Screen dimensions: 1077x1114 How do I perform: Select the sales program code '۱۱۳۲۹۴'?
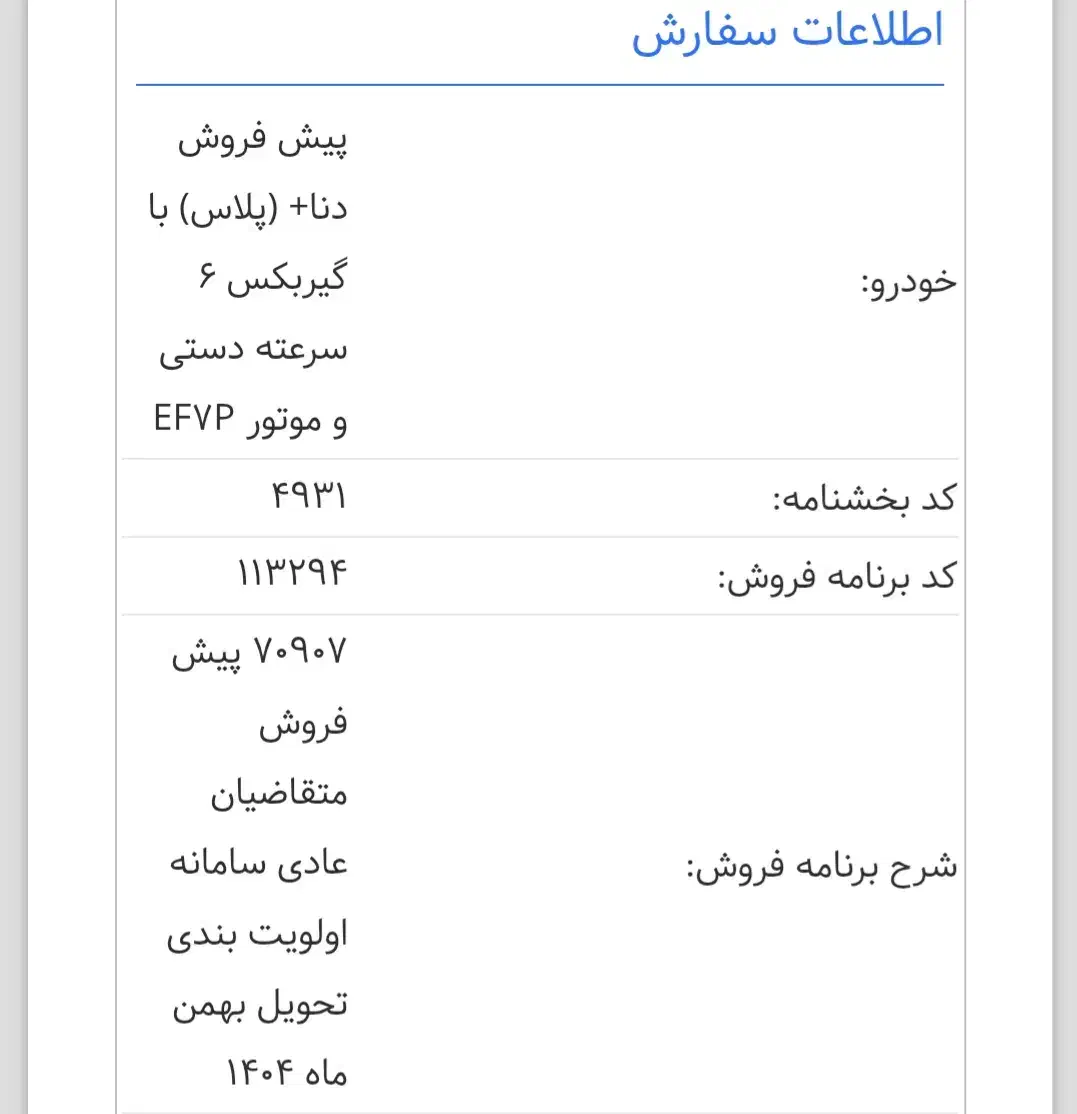coord(291,575)
